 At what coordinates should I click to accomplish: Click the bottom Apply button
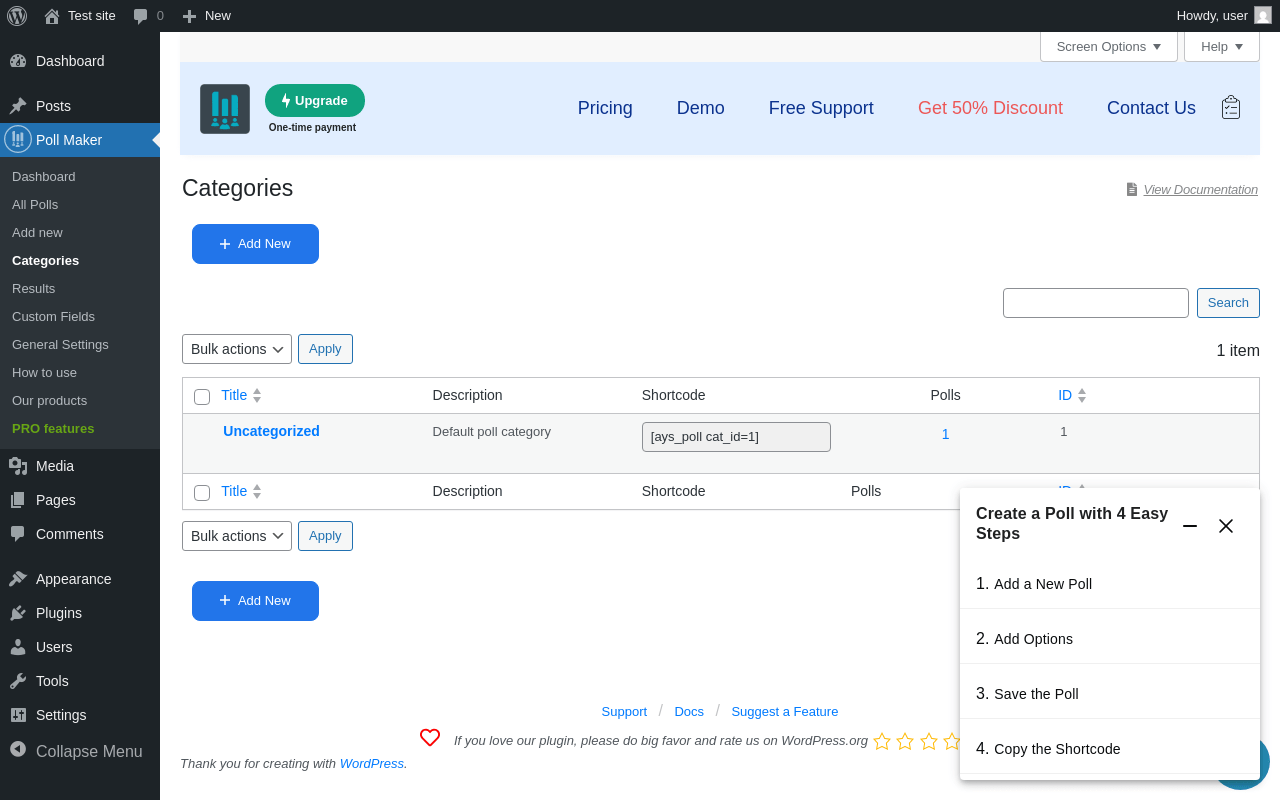(325, 536)
